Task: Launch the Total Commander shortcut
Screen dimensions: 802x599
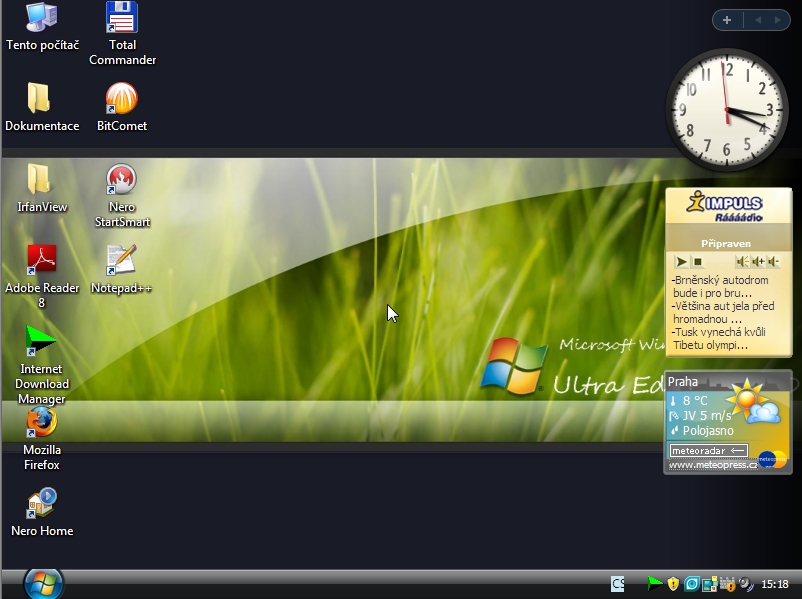Action: pos(122,34)
